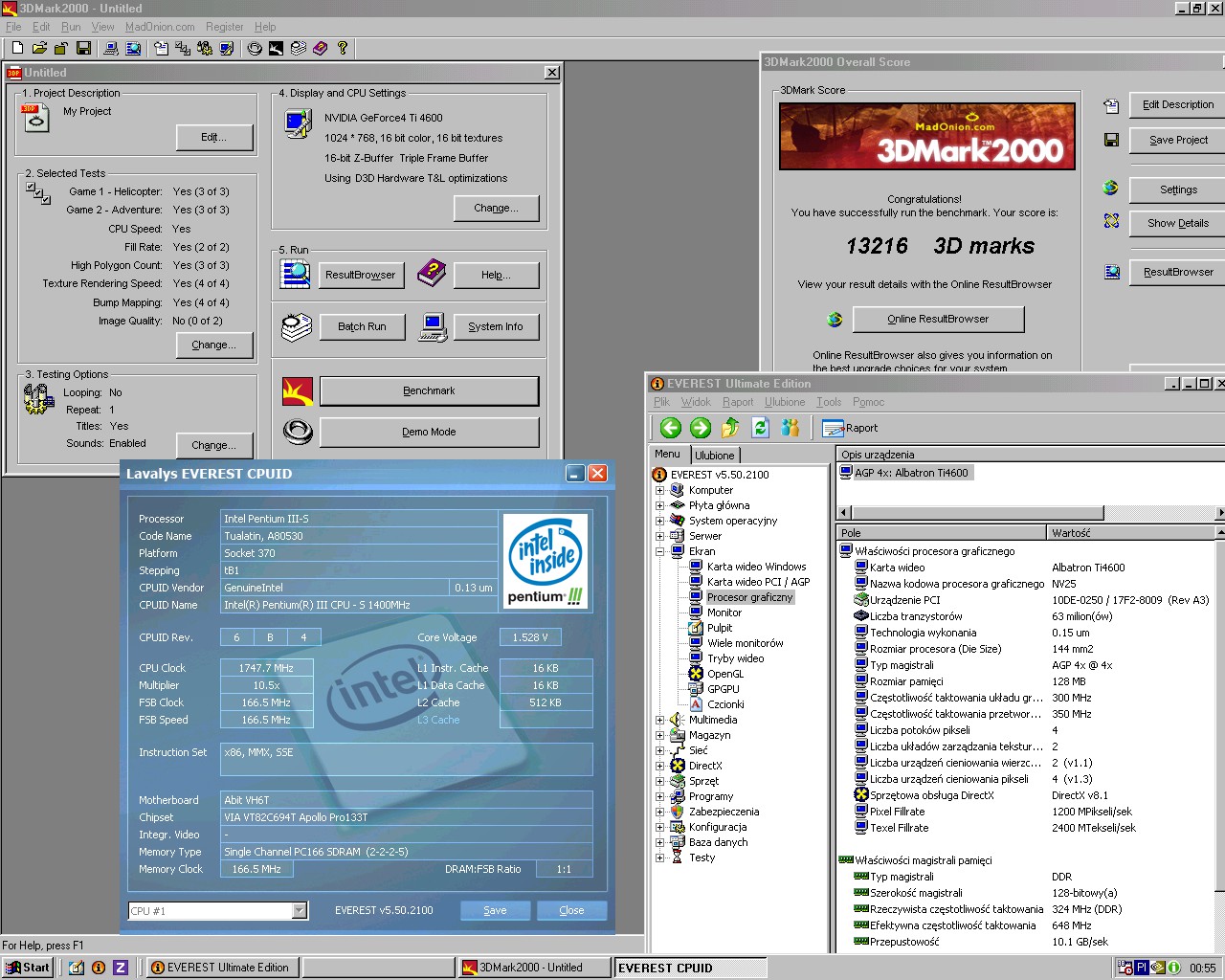
Task: Click the green Forward arrow in EVEREST
Action: coord(701,428)
